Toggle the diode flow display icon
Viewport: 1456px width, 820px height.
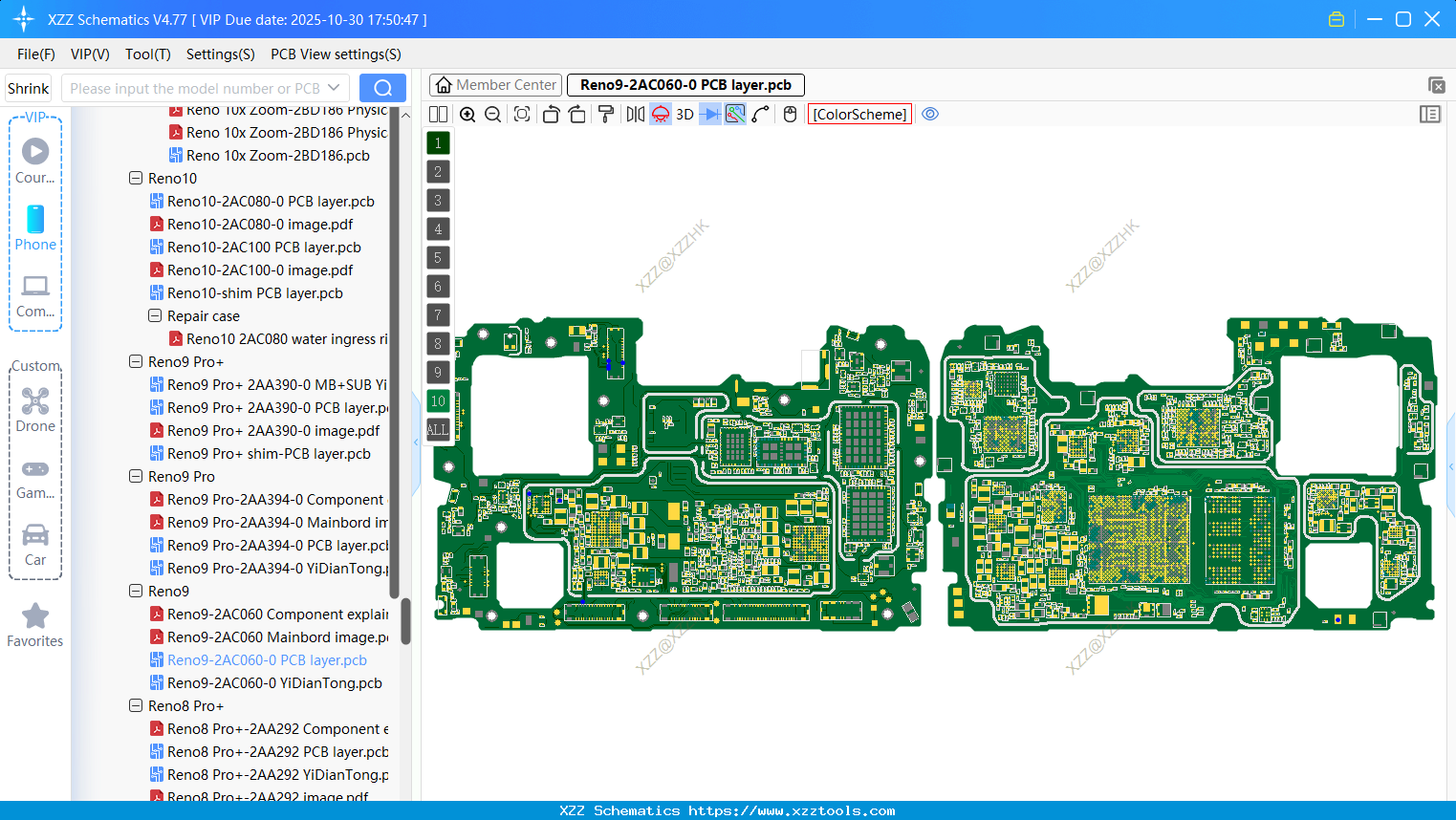[709, 114]
